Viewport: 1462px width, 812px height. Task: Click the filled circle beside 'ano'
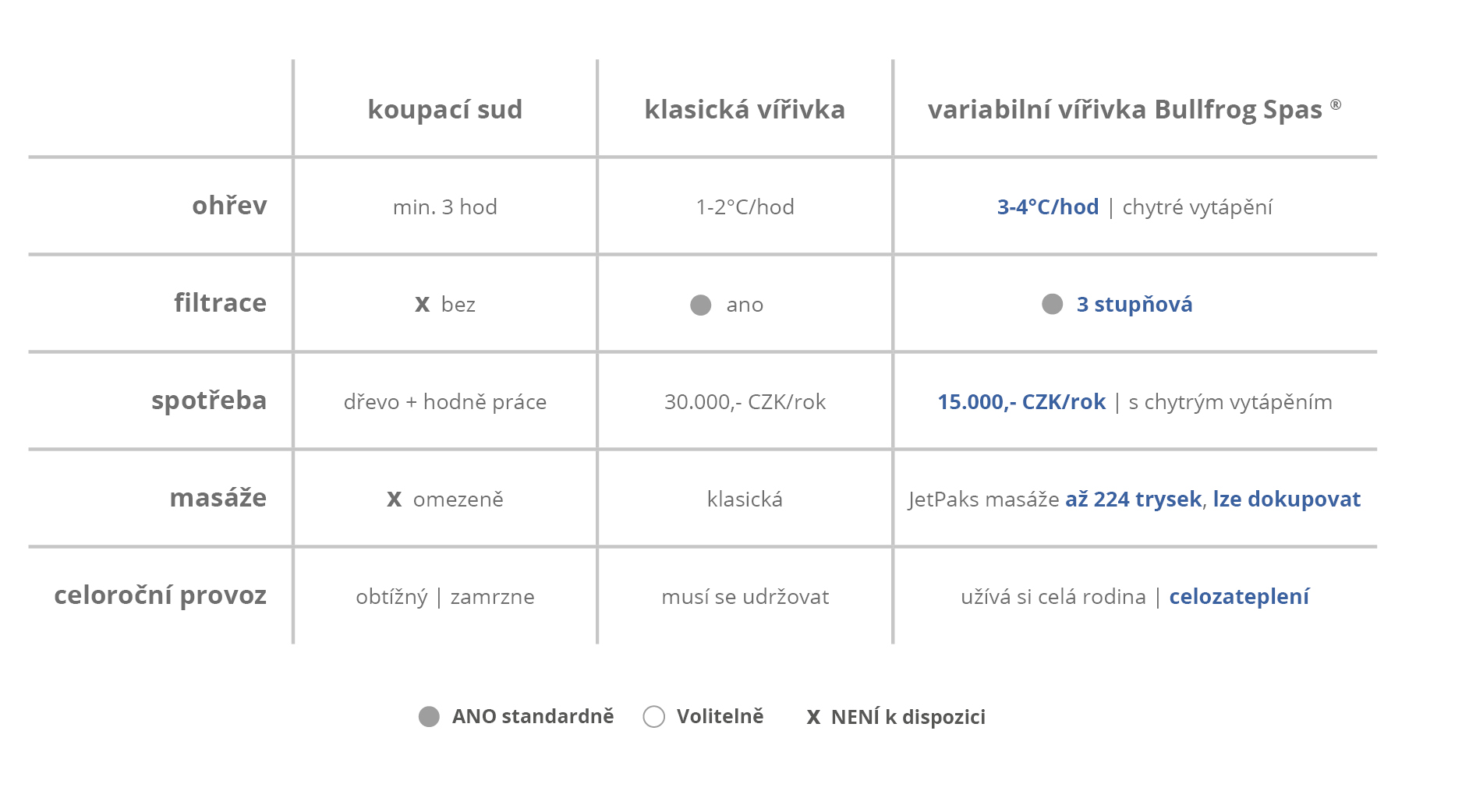tap(700, 305)
